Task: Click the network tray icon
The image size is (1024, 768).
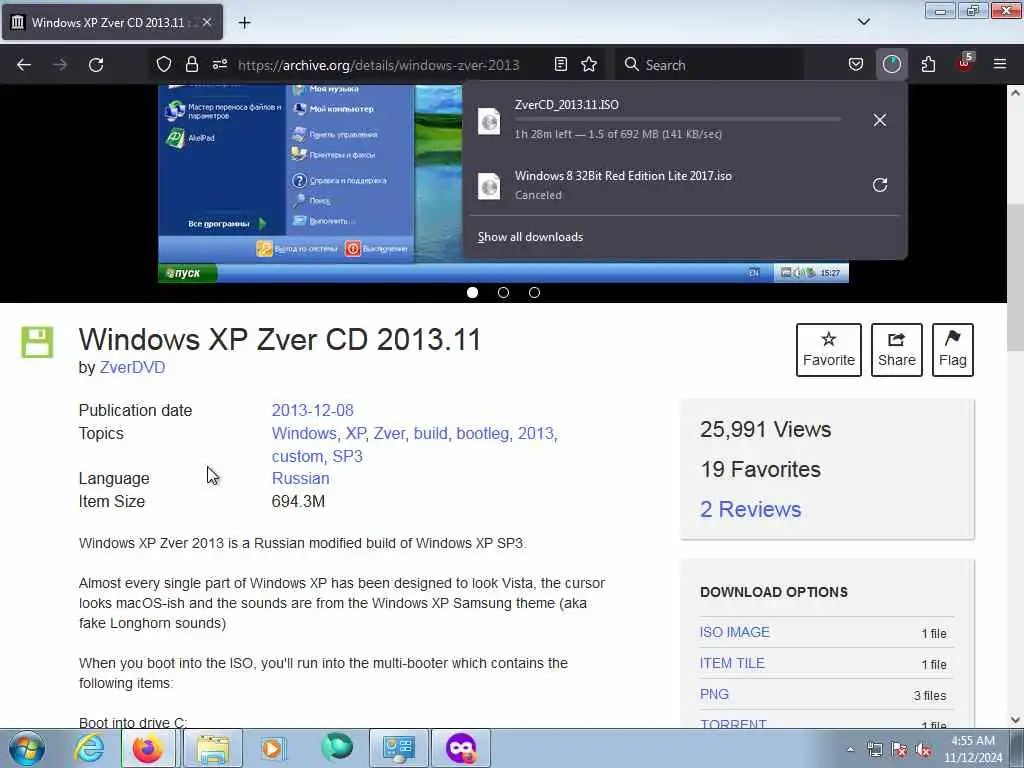Action: point(874,750)
